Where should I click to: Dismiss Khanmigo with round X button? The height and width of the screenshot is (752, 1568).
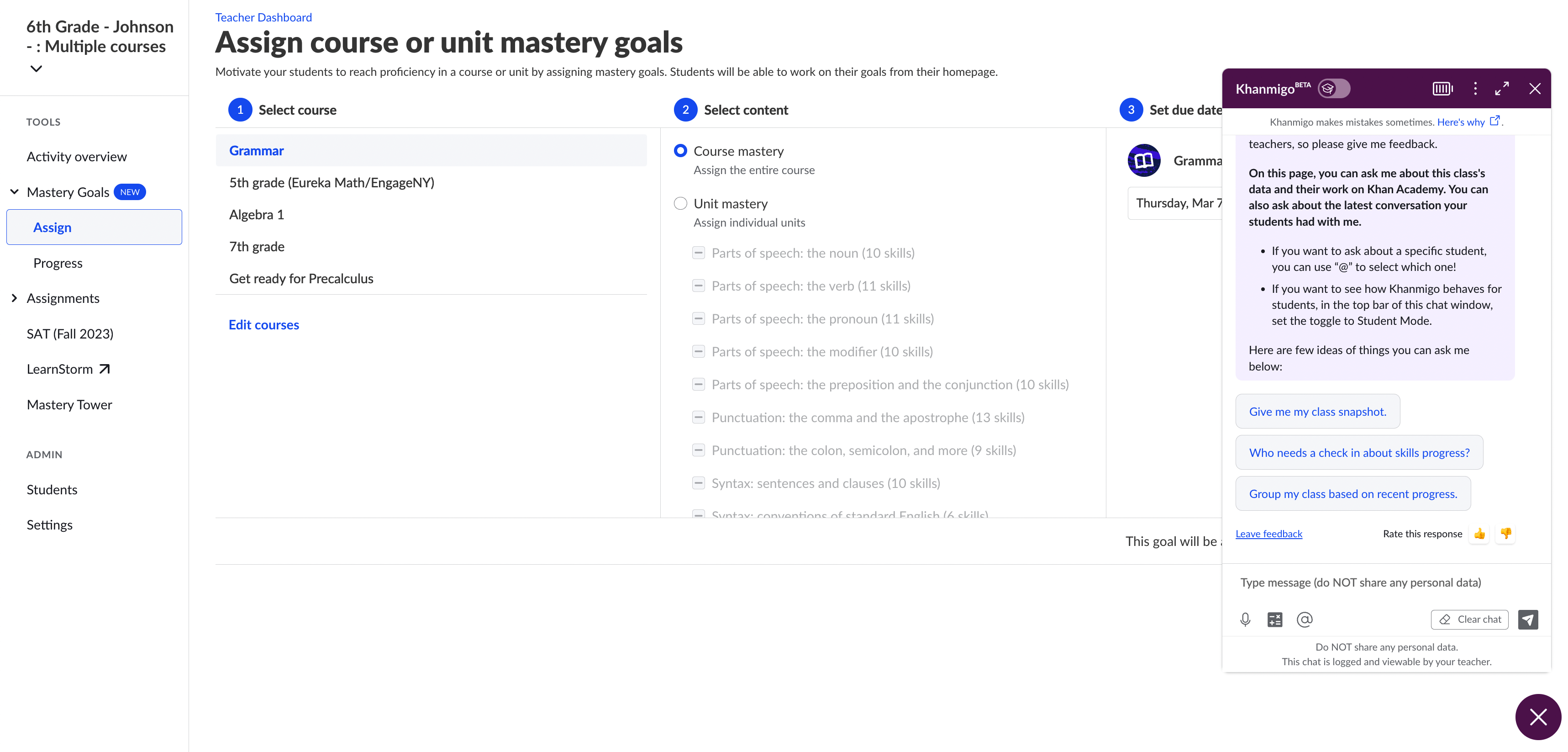(x=1538, y=717)
